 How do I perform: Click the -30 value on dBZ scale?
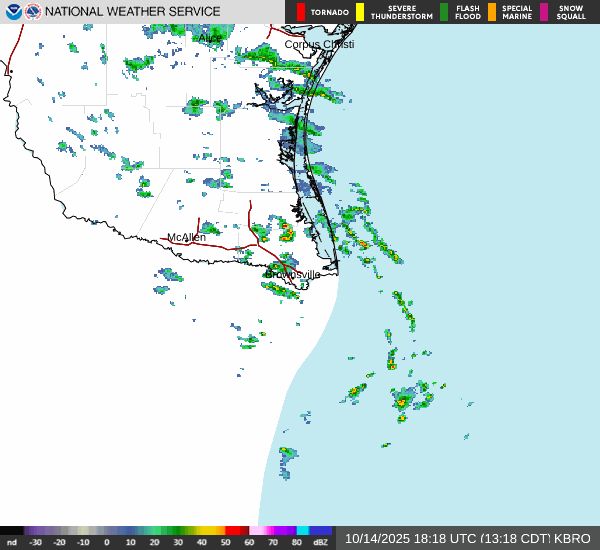click(36, 542)
